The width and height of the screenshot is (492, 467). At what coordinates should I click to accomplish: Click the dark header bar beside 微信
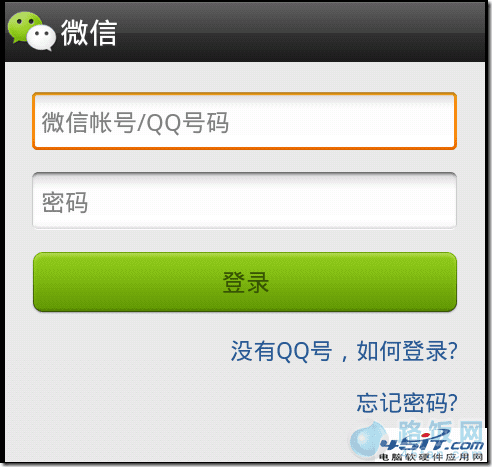click(x=300, y=32)
